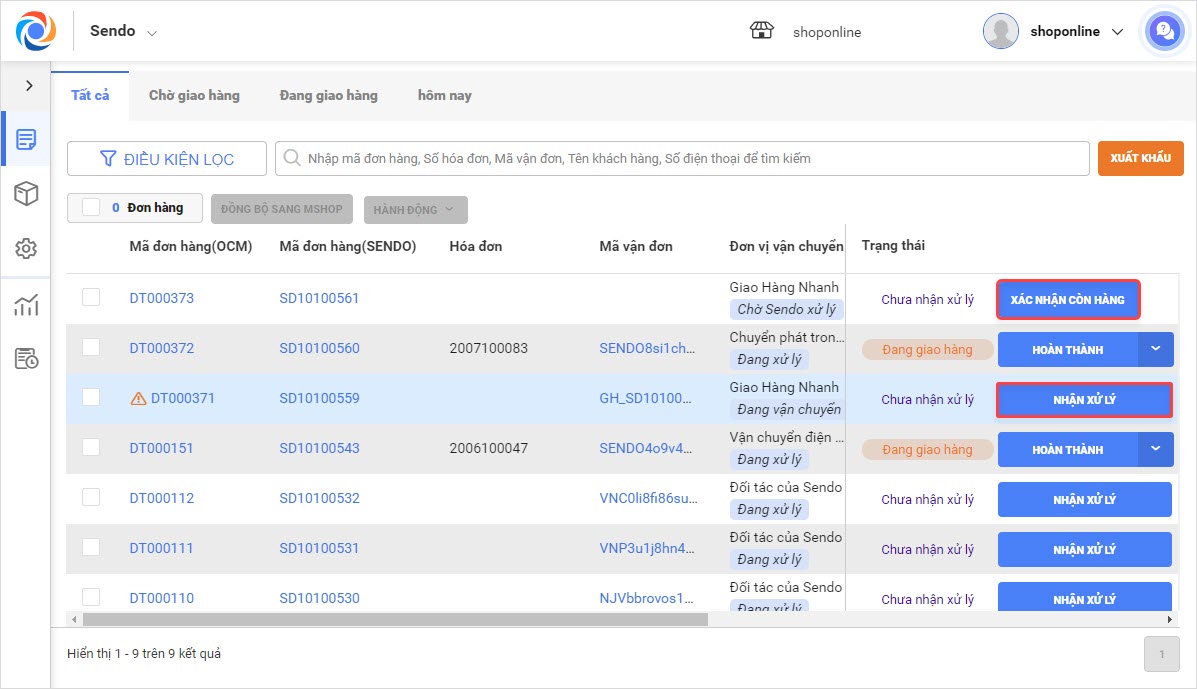Open the product box icon in sidebar
This screenshot has width=1197, height=689.
coord(26,194)
